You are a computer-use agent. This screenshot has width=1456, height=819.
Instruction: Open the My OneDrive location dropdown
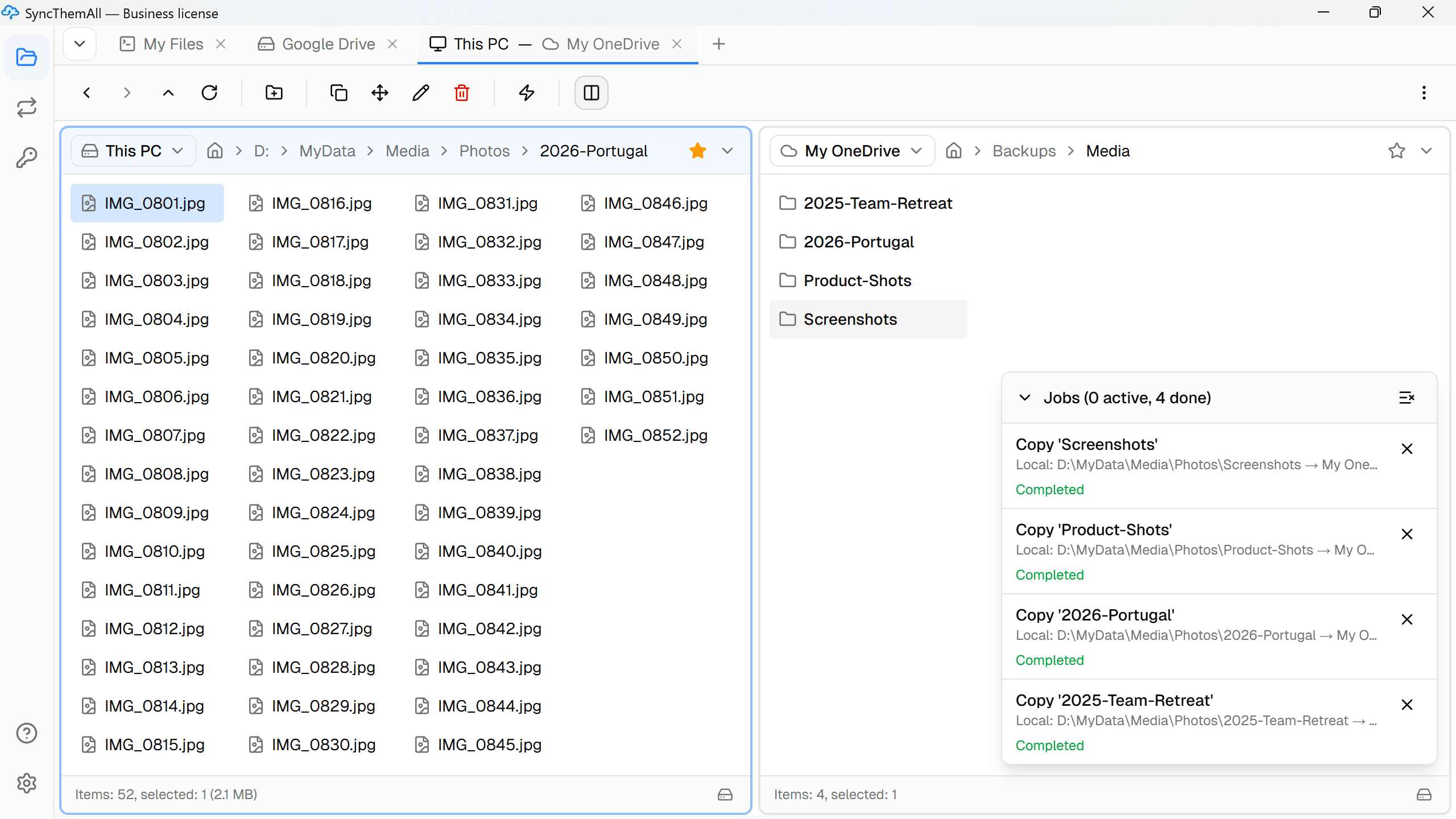tap(852, 151)
